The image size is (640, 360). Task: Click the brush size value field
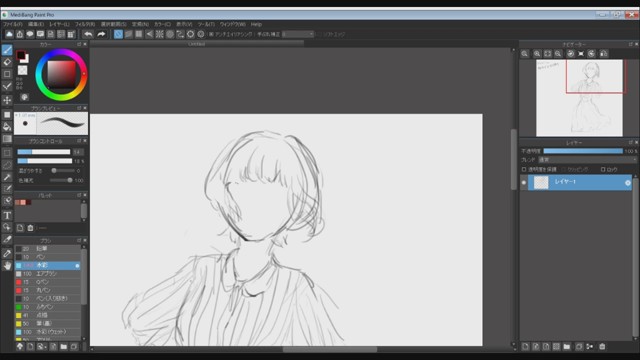click(x=78, y=152)
